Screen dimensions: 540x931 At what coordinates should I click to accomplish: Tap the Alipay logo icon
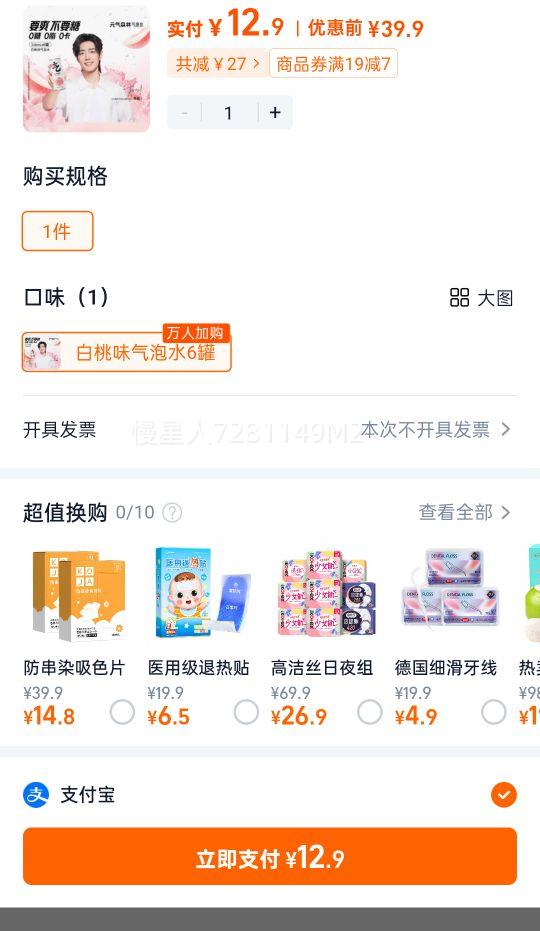36,794
